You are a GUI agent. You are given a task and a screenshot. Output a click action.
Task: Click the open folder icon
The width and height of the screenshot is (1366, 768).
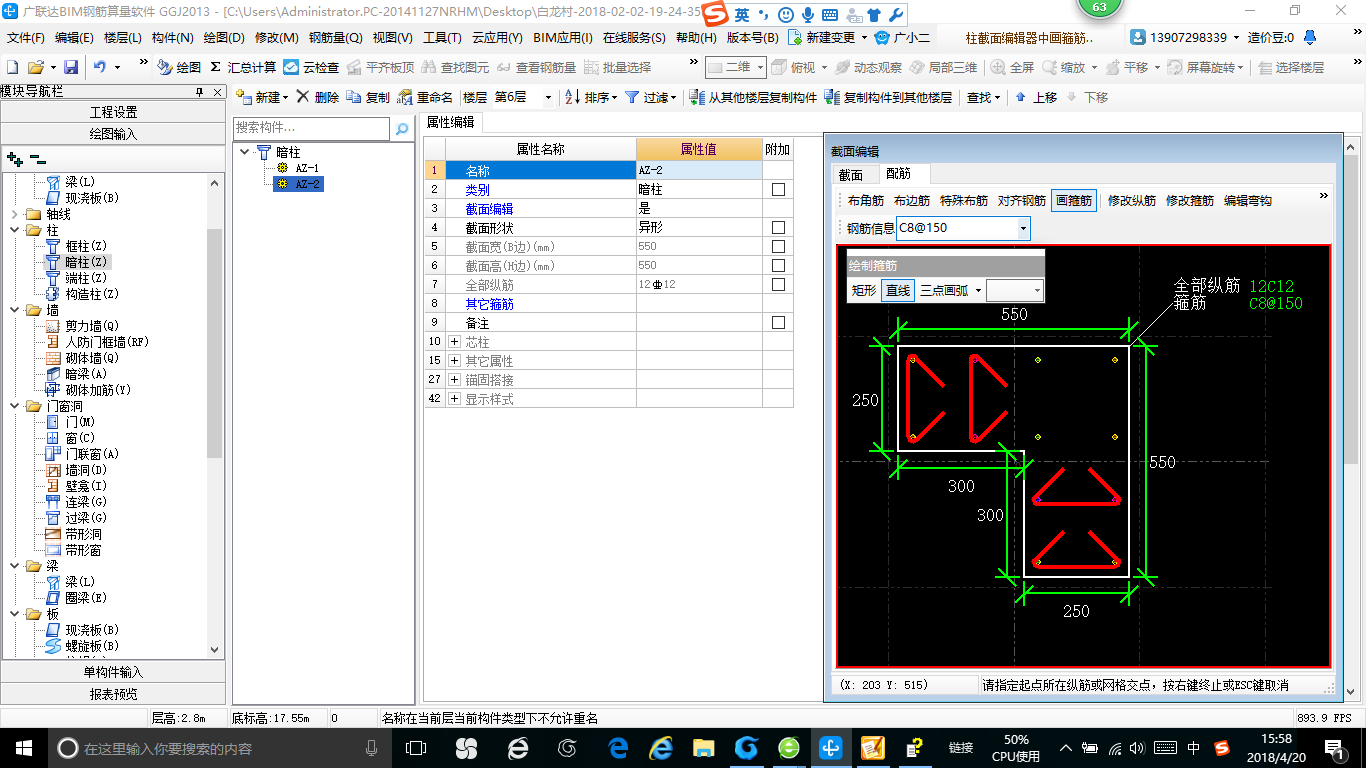pyautogui.click(x=35, y=67)
